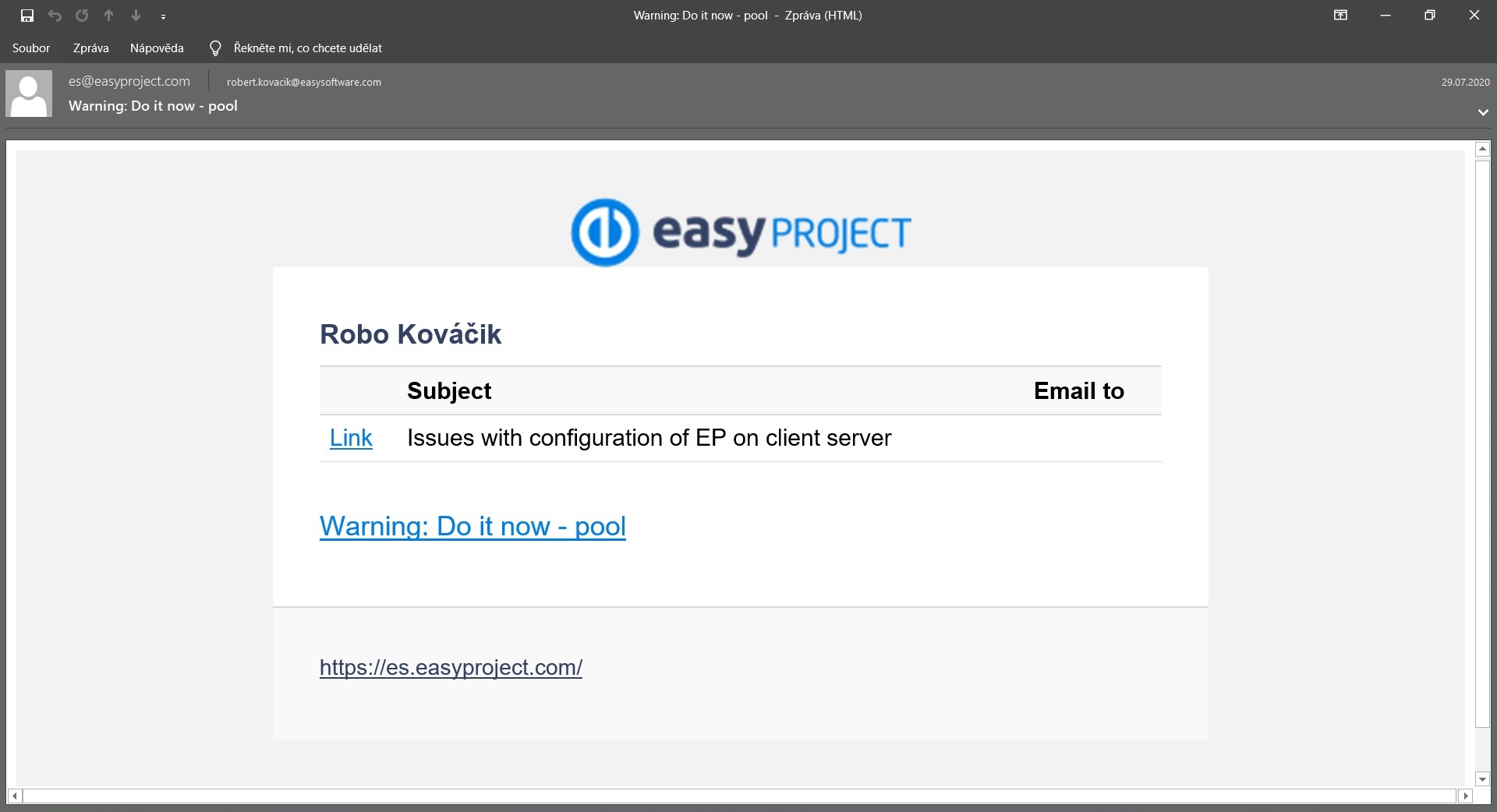Go to next item with down arrow

136,15
